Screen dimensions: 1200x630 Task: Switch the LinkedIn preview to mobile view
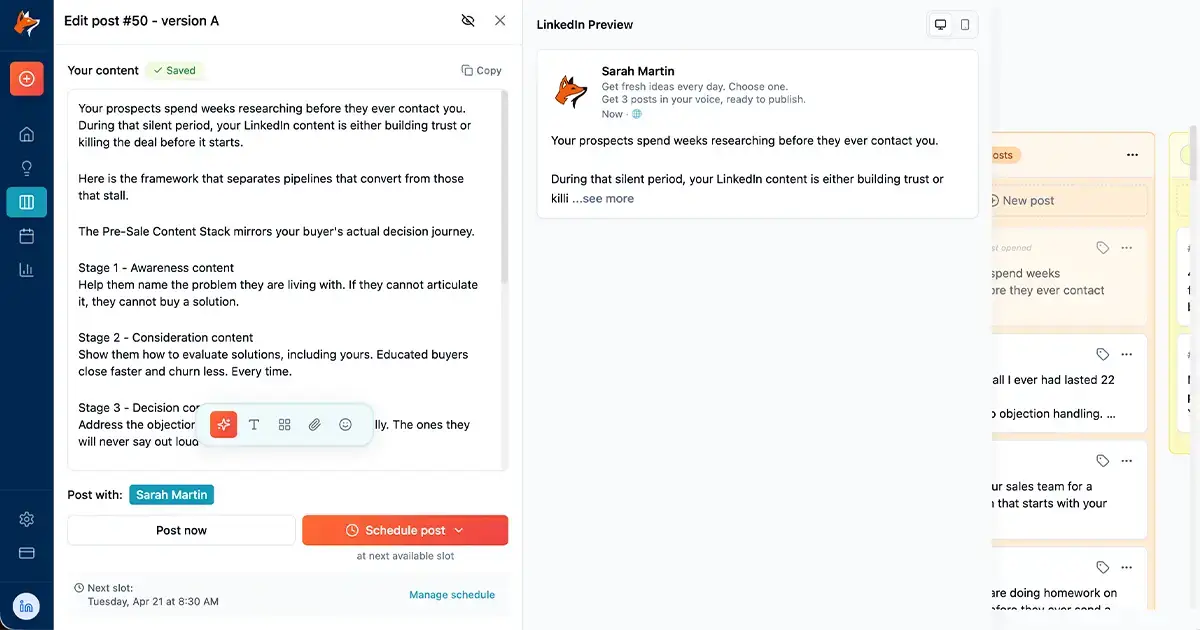click(965, 24)
